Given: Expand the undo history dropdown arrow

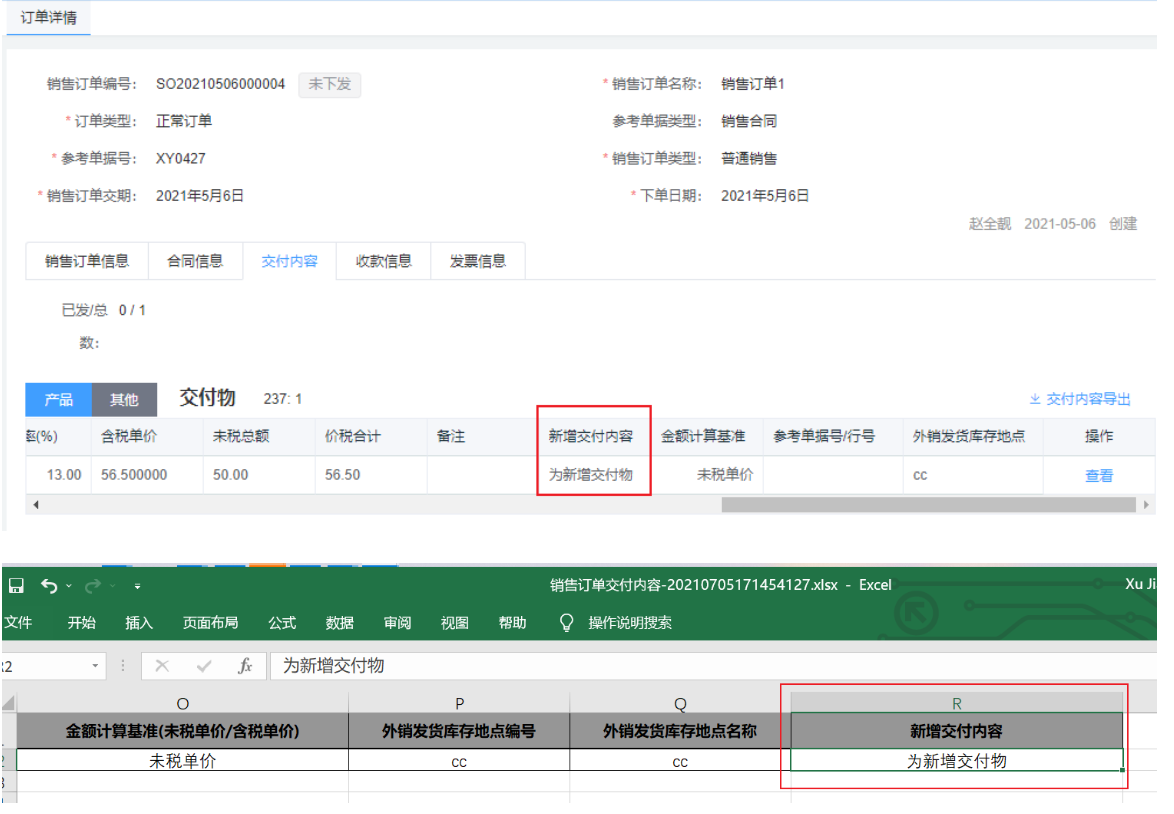Looking at the screenshot, I should click(68, 586).
